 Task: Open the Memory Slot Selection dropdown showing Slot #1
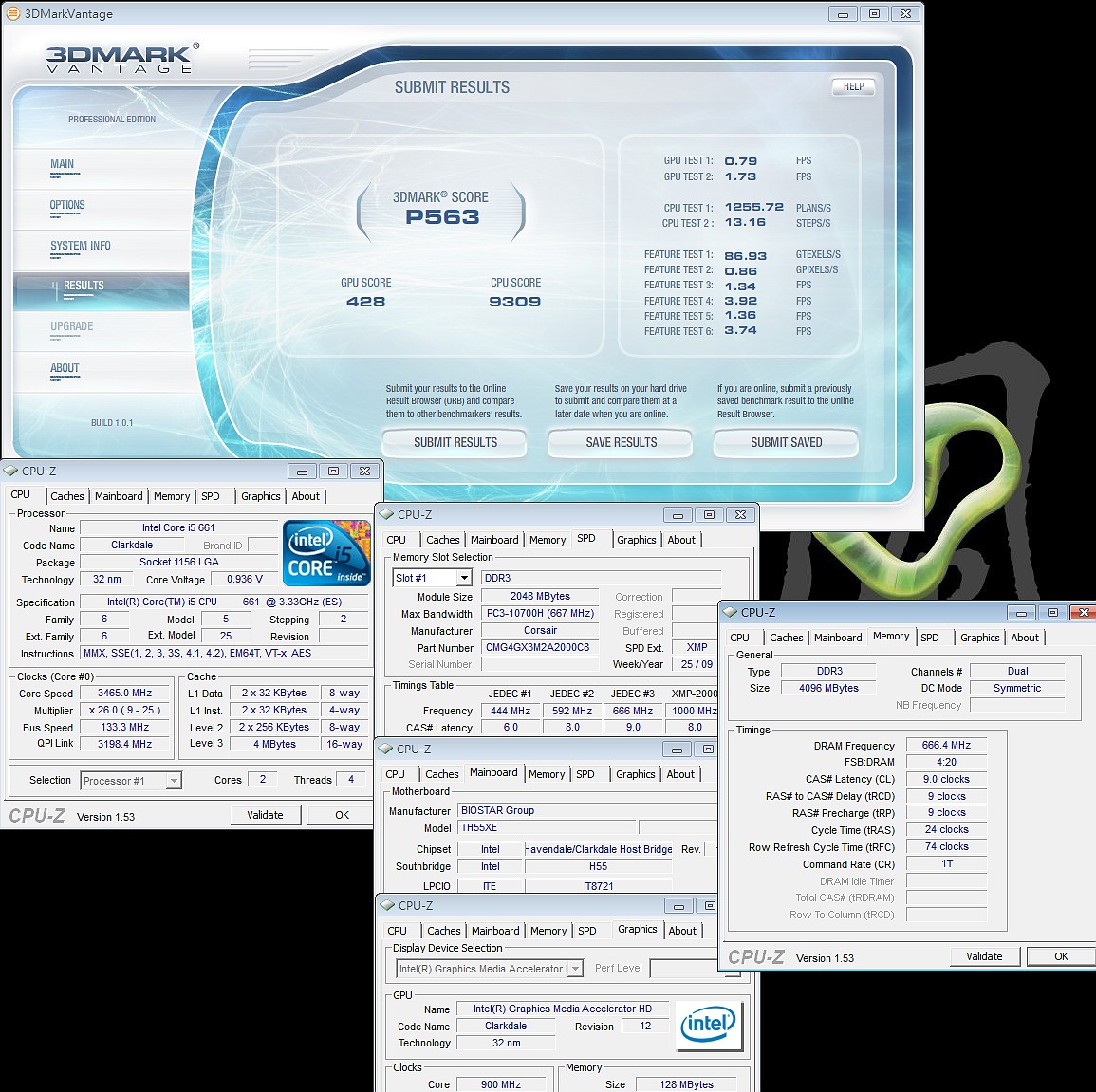click(x=464, y=578)
